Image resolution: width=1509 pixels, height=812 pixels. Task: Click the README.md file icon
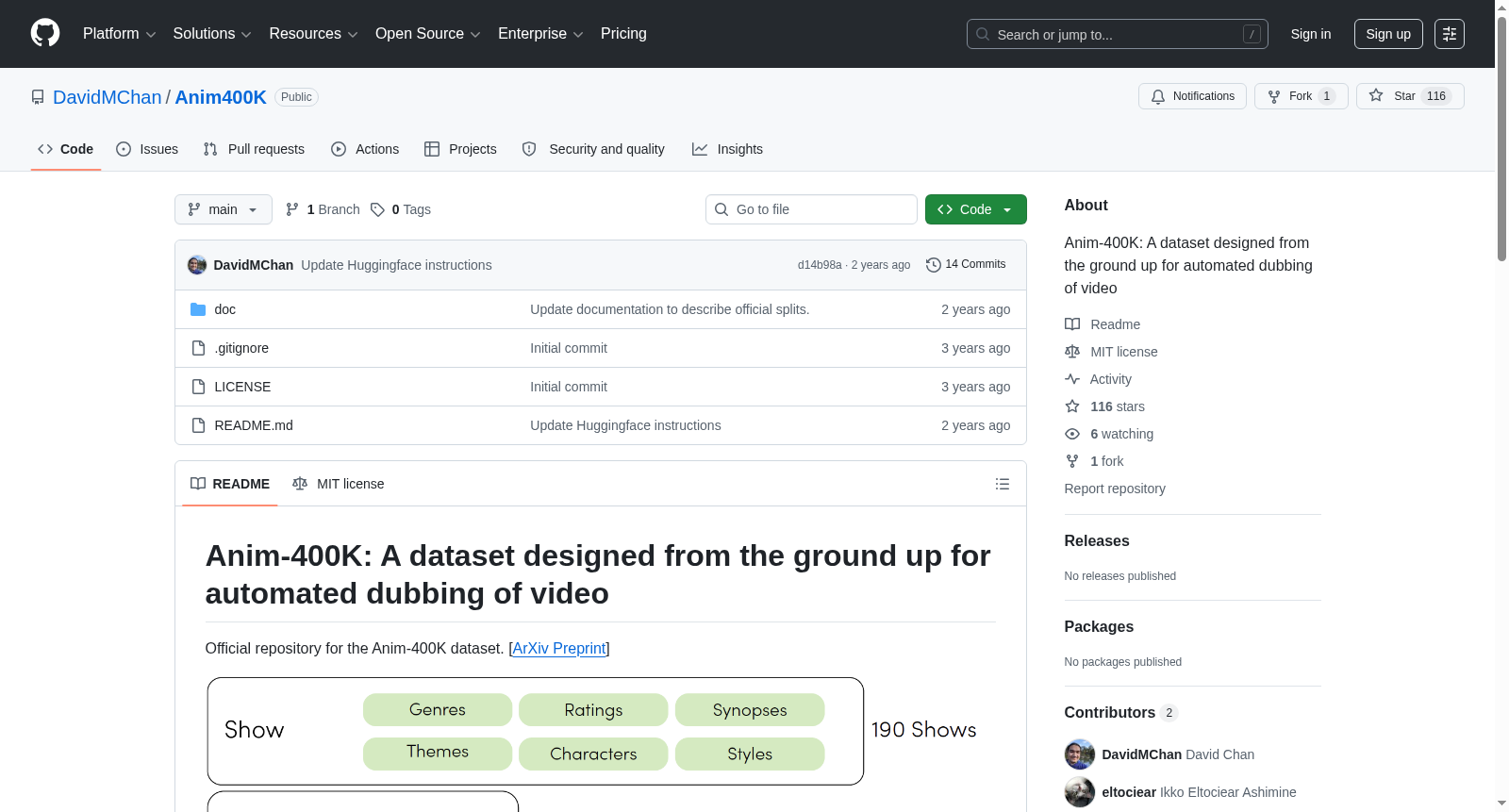point(198,425)
